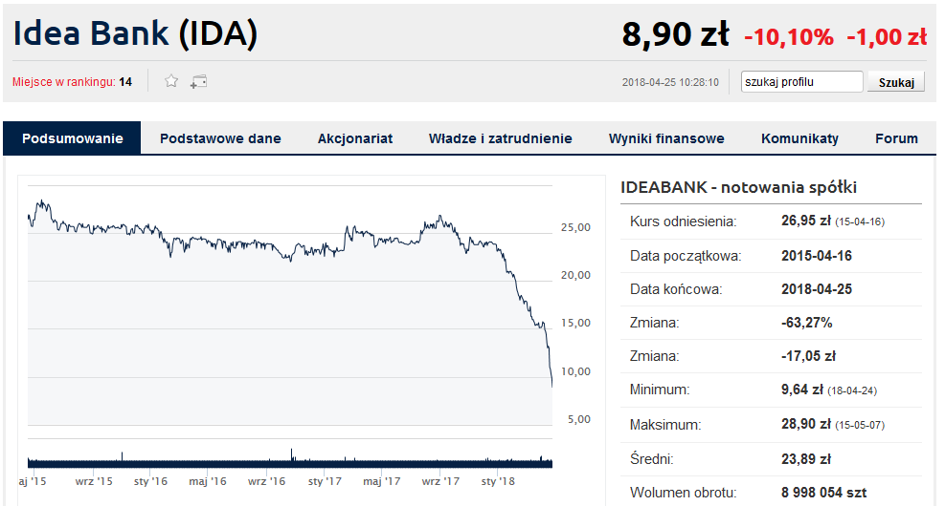Click the Idea Bank (IDA) heading

(135, 33)
